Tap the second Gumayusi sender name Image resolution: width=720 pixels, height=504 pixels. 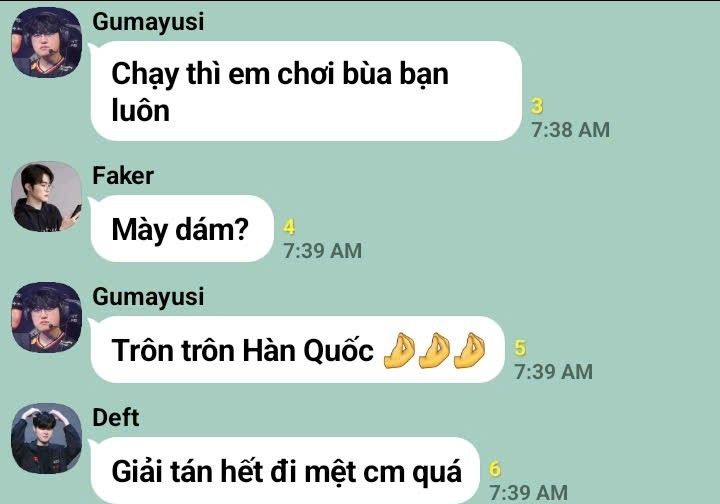148,297
